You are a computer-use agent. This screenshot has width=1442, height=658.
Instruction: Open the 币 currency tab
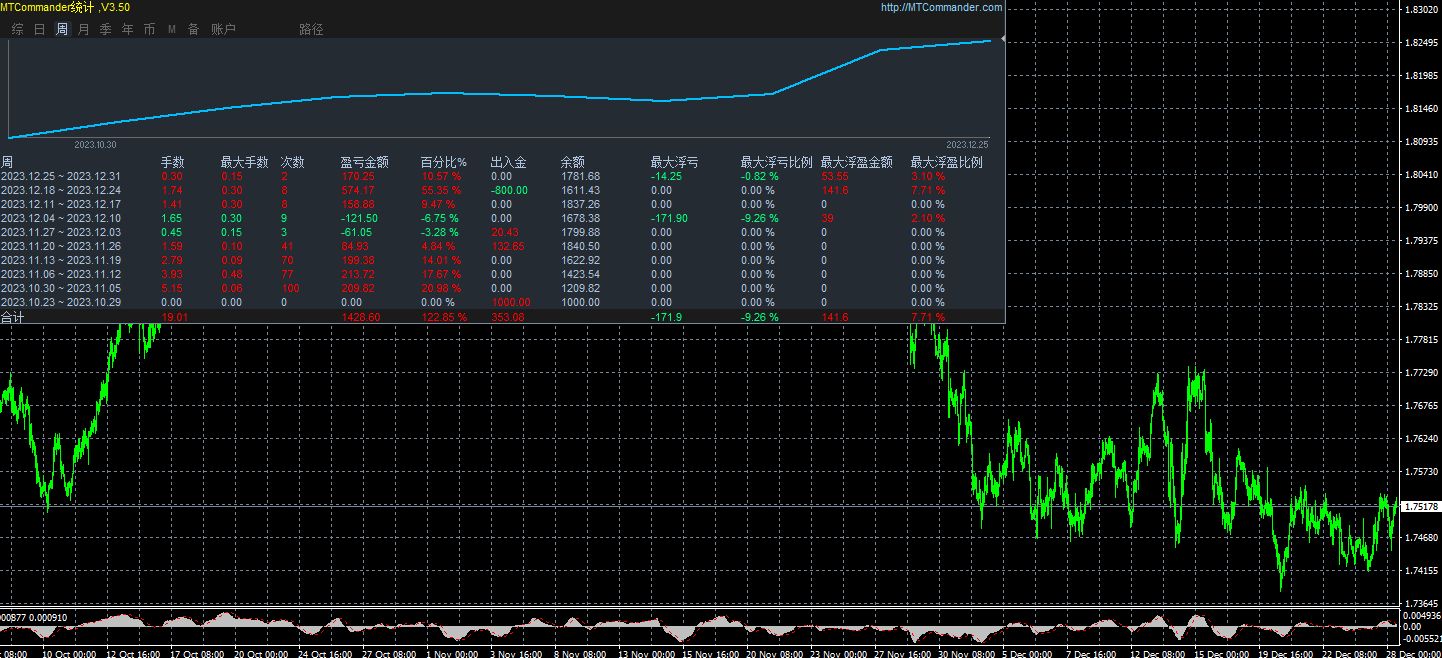(x=149, y=29)
